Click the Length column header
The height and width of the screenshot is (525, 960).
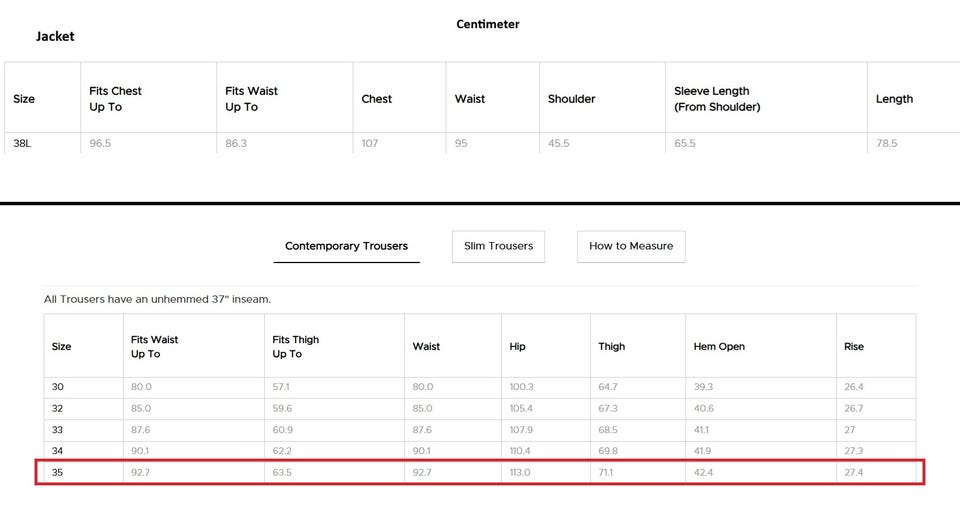click(x=894, y=99)
